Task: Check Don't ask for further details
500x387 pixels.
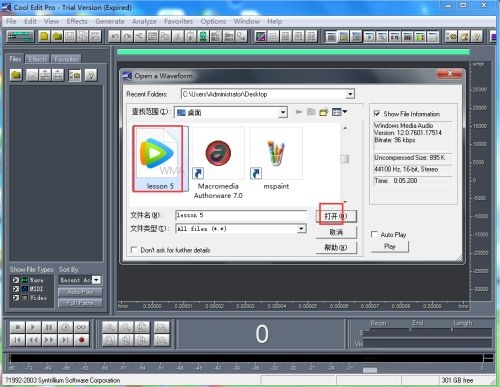Action: click(x=134, y=250)
